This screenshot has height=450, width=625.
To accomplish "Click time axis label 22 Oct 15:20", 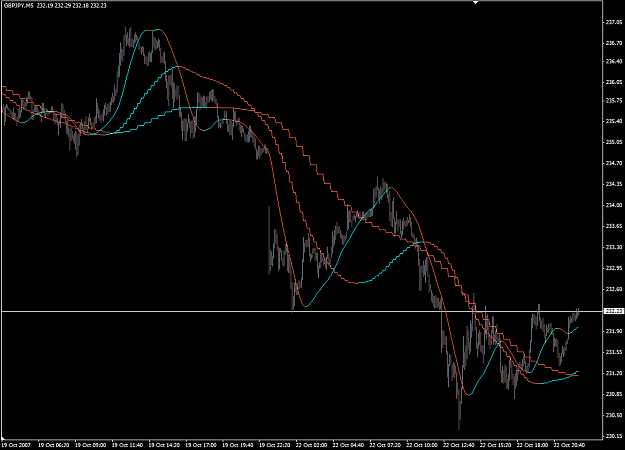I will pyautogui.click(x=495, y=445).
